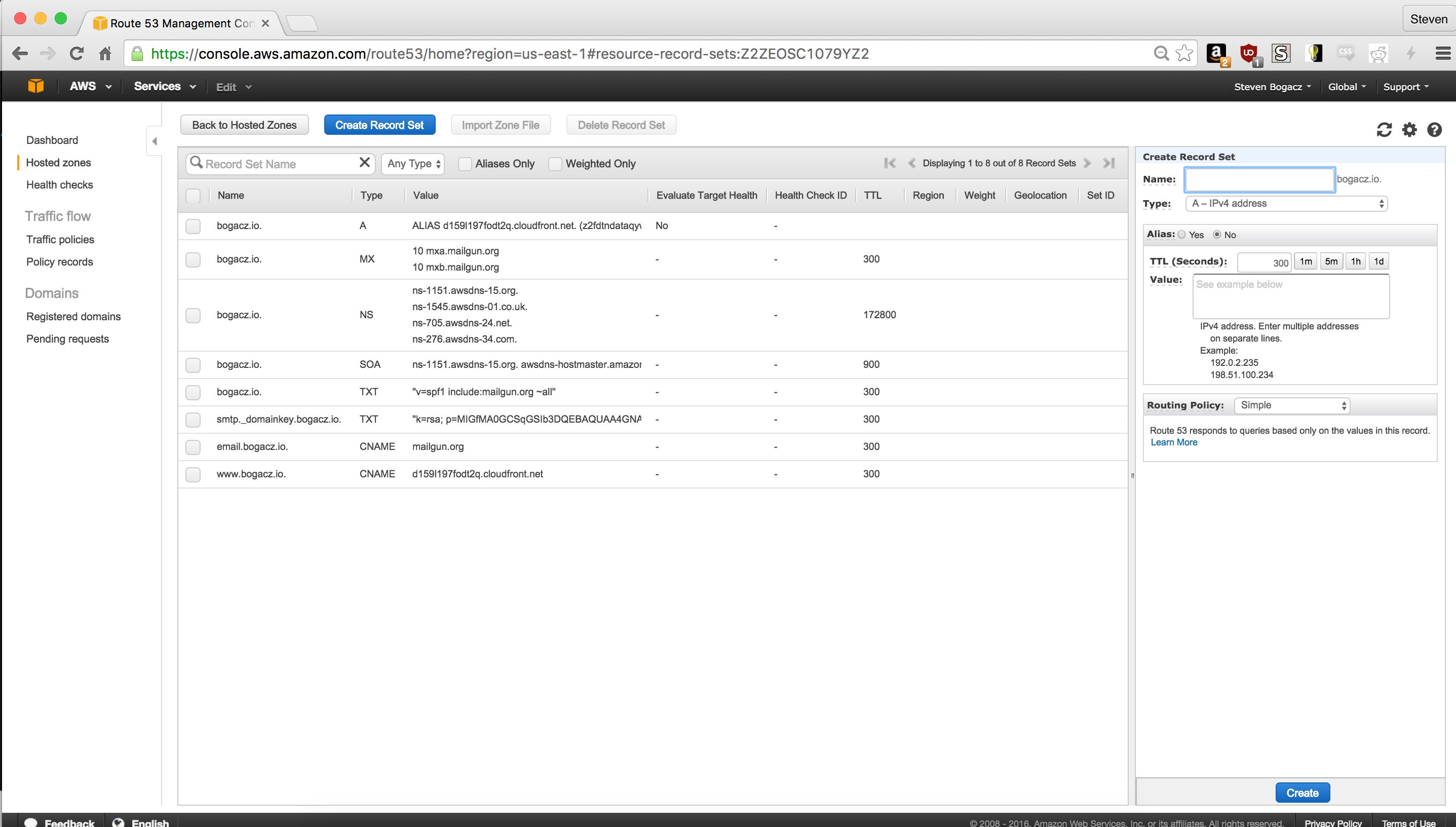Go to last page of record sets

[x=1109, y=163]
